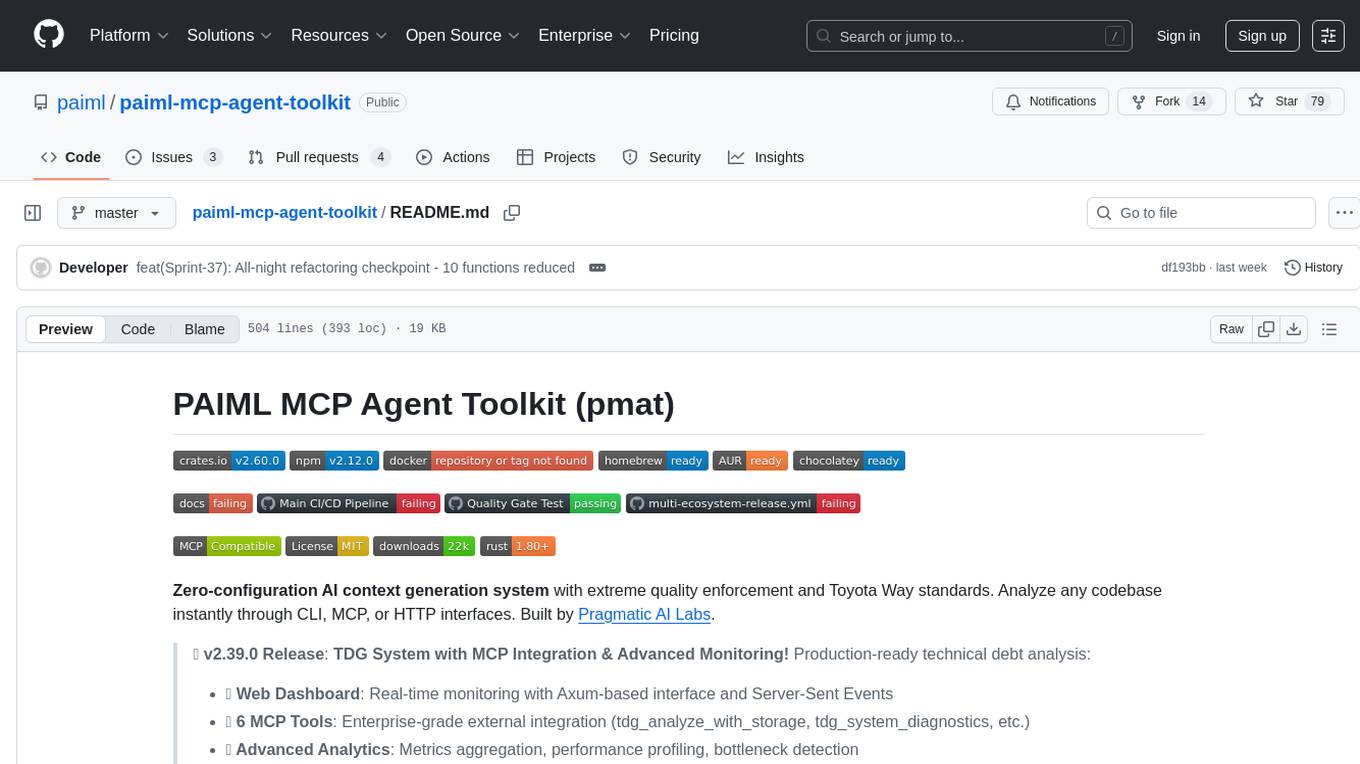Expand the Platform menu
Image resolution: width=1360 pixels, height=764 pixels.
(129, 35)
